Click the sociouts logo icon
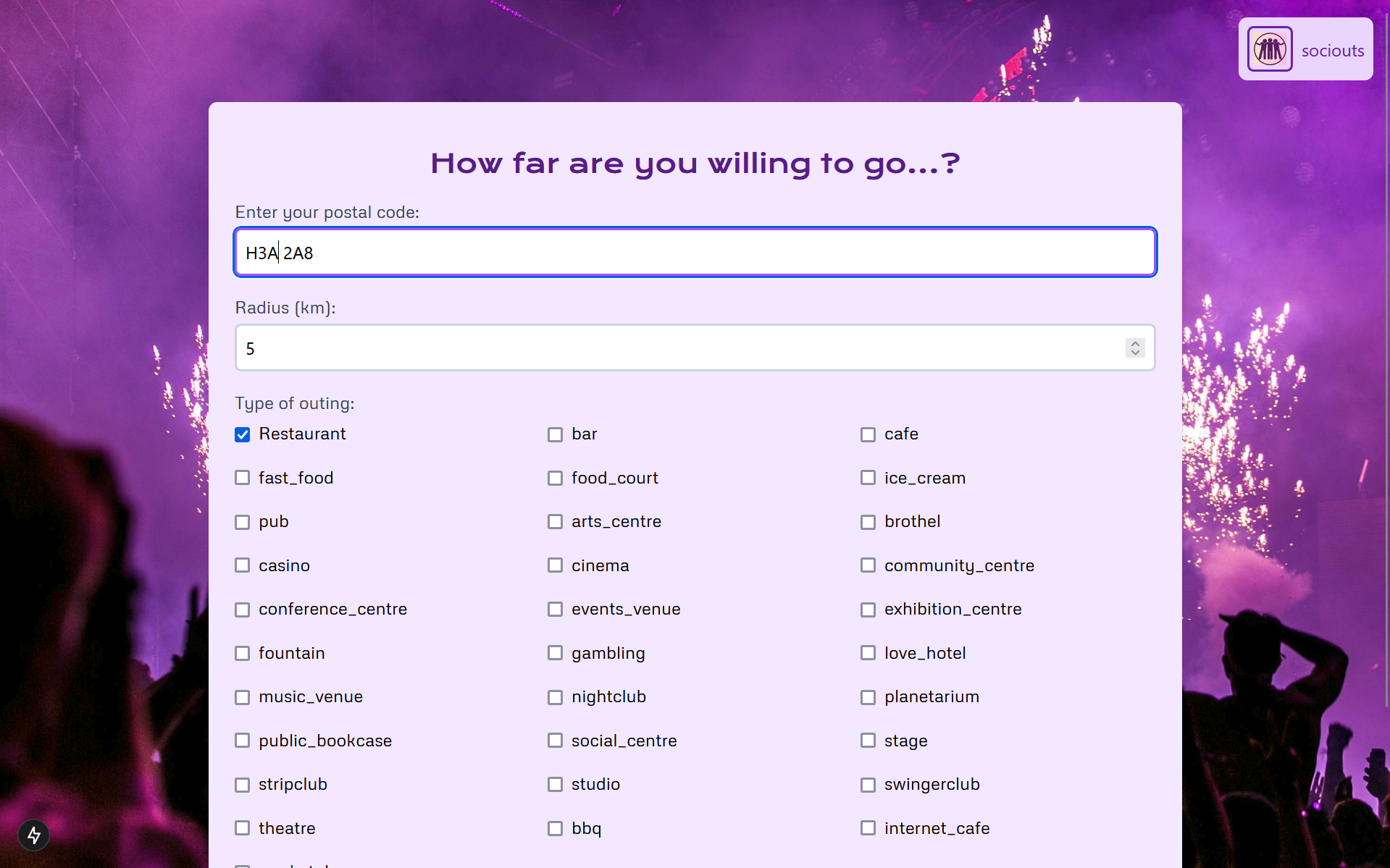Image resolution: width=1390 pixels, height=868 pixels. click(x=1269, y=49)
